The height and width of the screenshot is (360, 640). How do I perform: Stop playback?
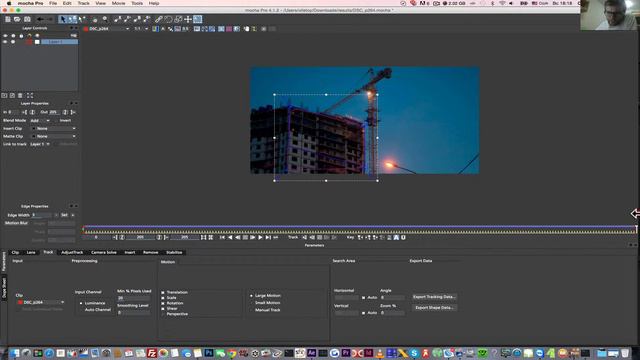245,237
